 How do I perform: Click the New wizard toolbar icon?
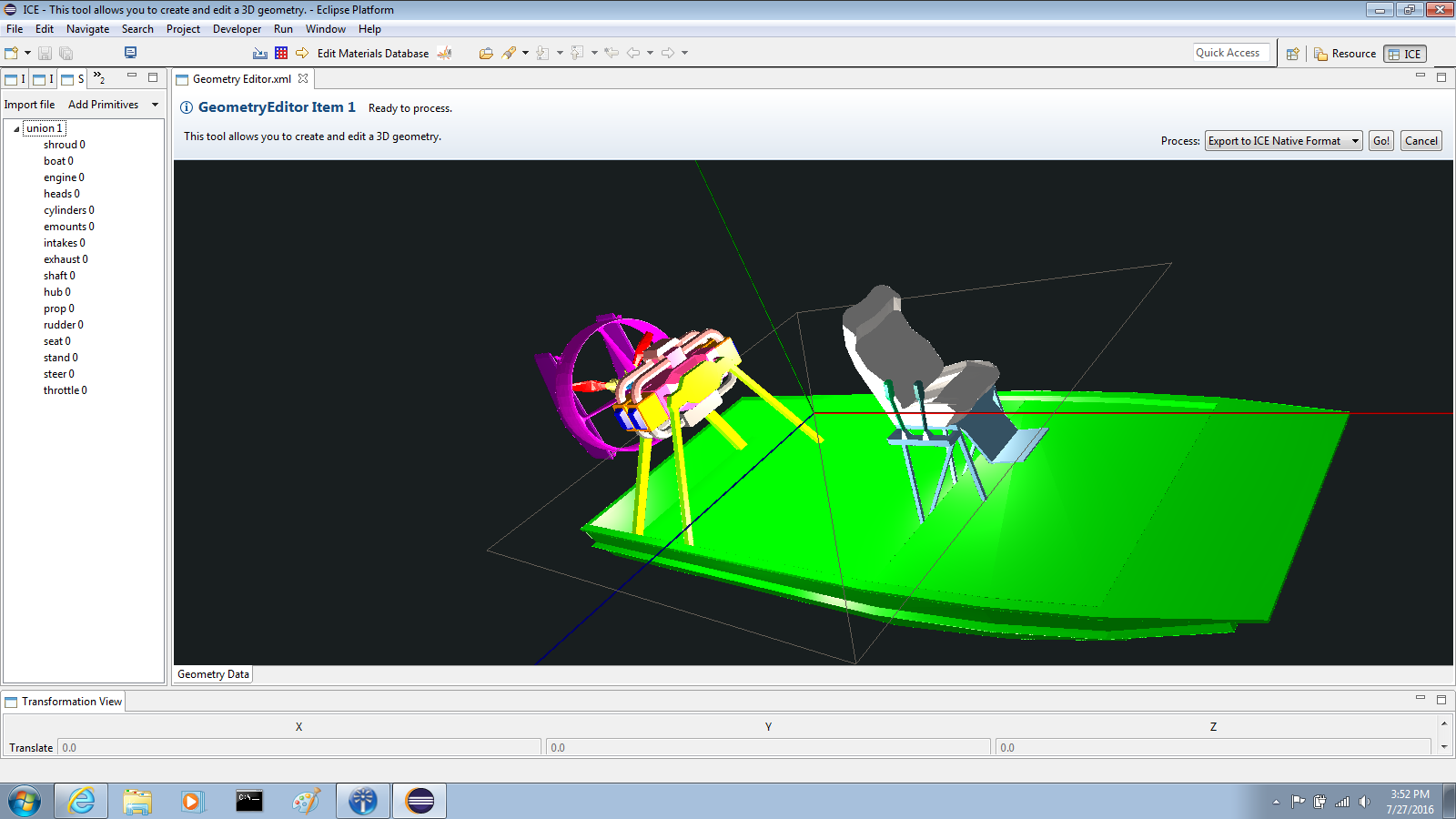(11, 53)
